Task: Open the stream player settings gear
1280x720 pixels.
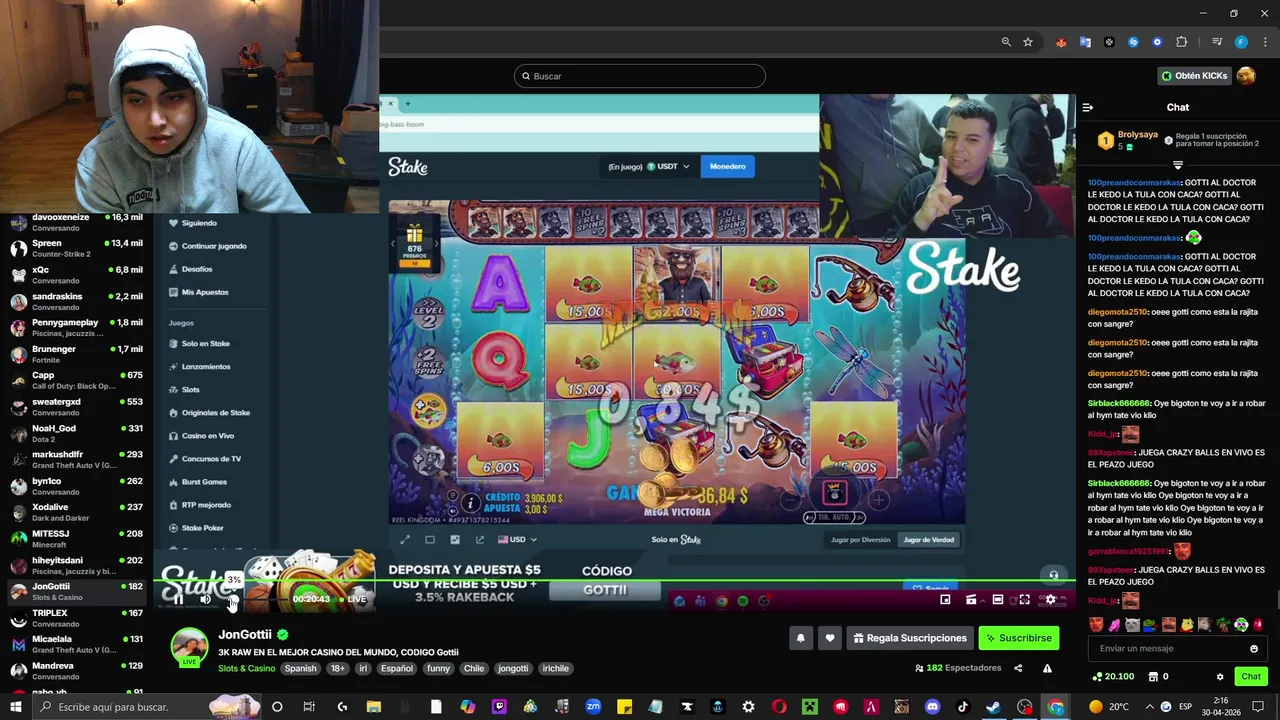Action: pyautogui.click(x=1050, y=599)
